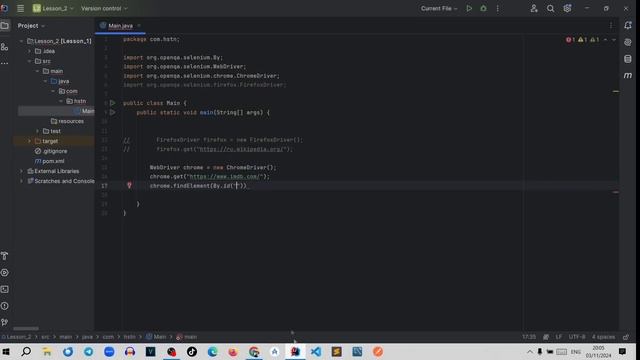Expand the target folder
The image size is (640, 360).
coord(29,141)
